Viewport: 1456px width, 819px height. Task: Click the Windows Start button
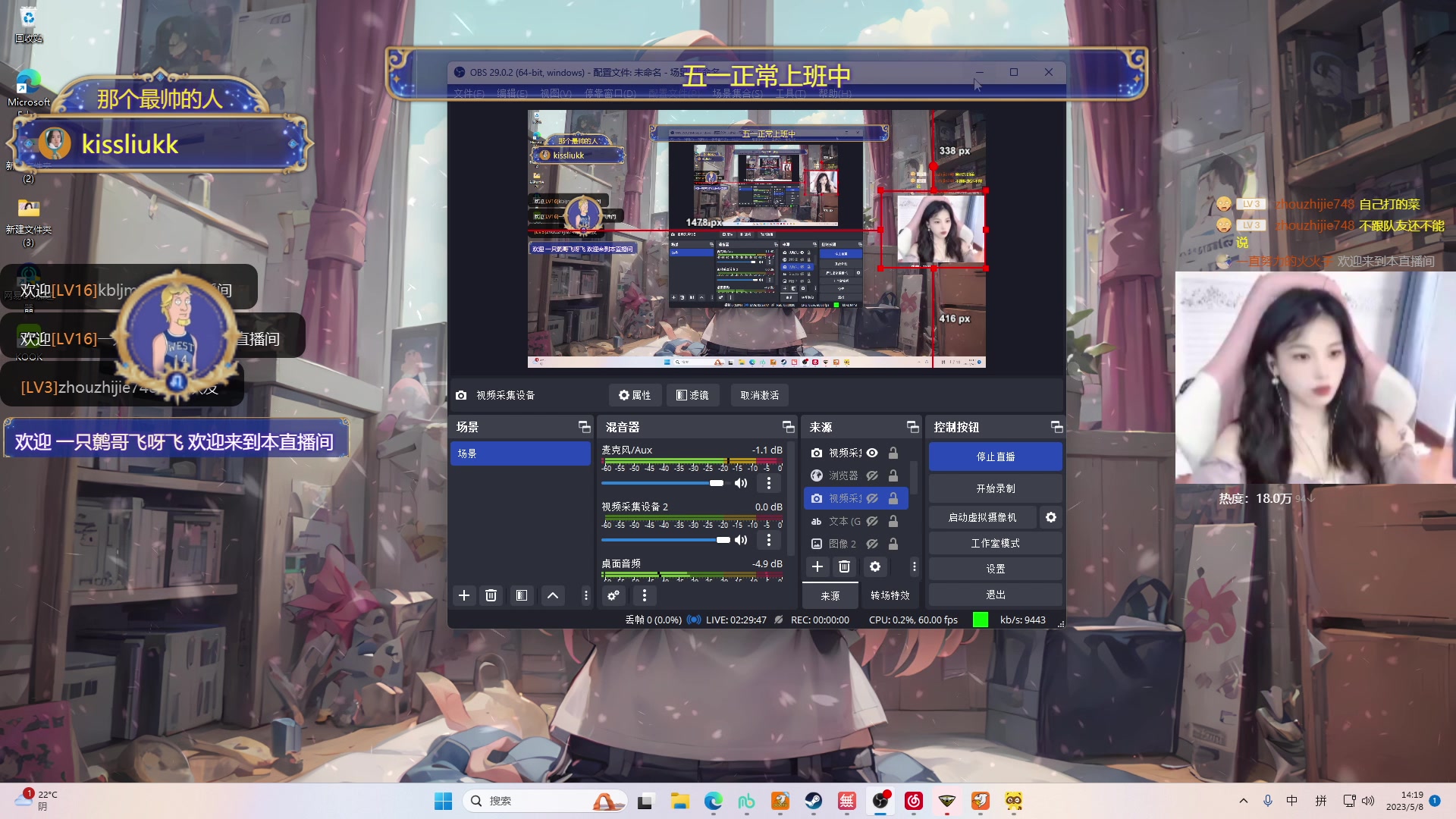[444, 801]
